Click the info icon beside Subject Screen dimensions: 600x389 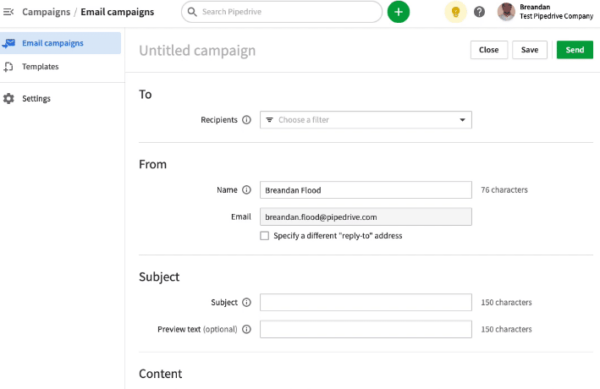point(247,303)
